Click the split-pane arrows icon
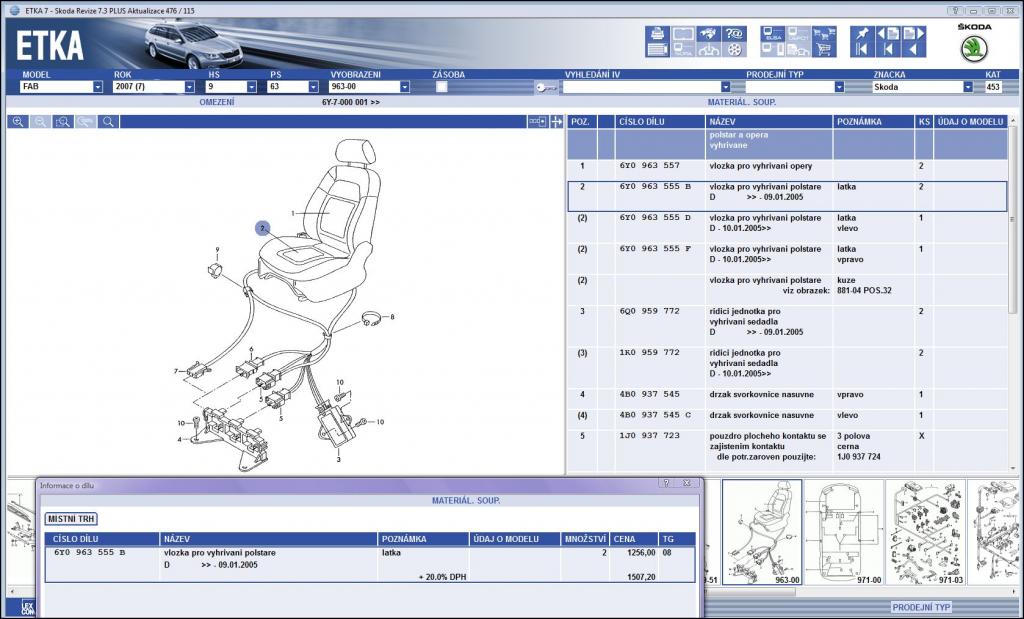Screen dimensions: 1024x619 click(x=556, y=122)
